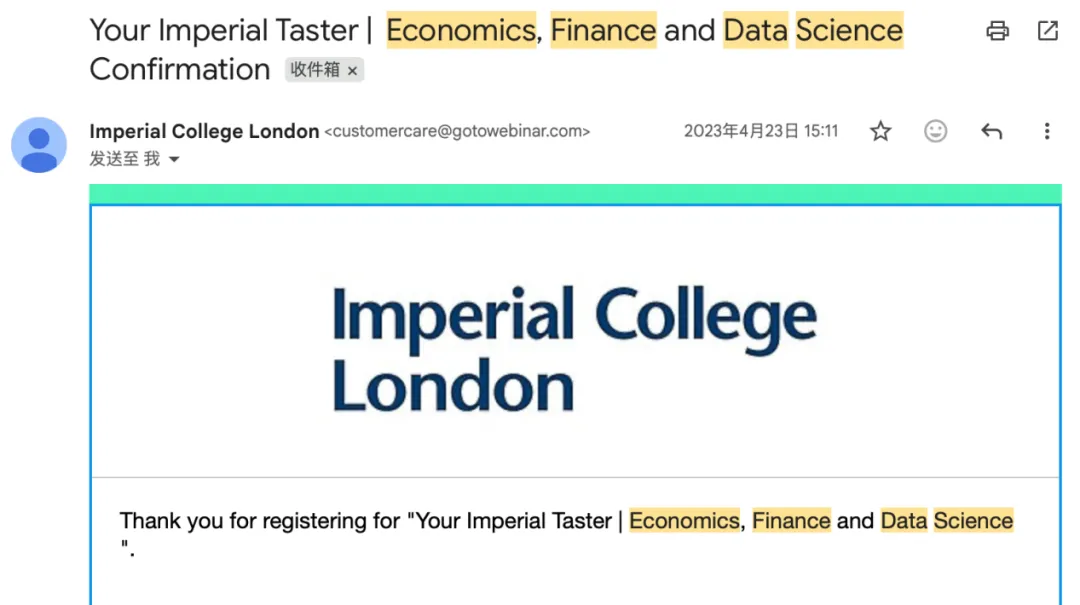This screenshot has height=605, width=1080.
Task: Open email in a new window
Action: tap(1048, 31)
